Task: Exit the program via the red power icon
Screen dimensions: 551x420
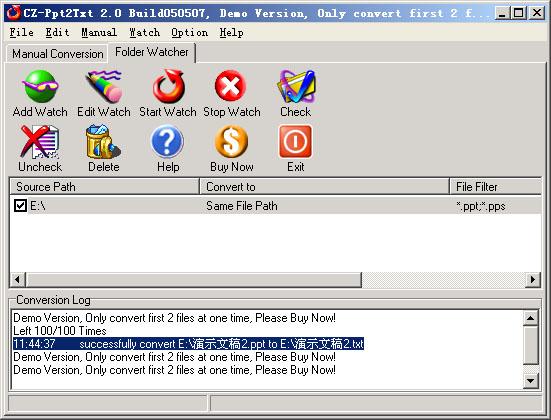Action: 295,142
